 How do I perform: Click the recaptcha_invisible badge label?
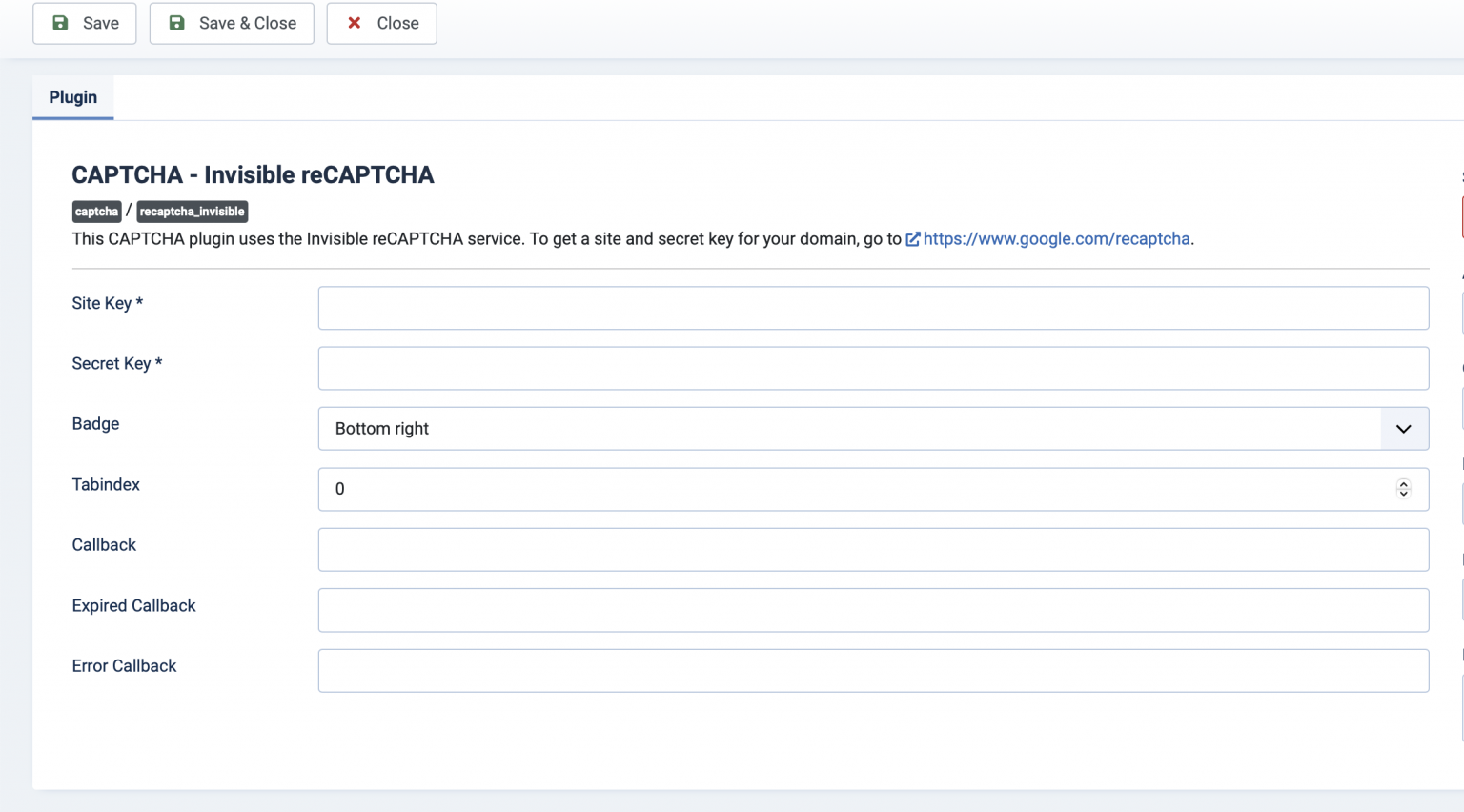coord(192,212)
